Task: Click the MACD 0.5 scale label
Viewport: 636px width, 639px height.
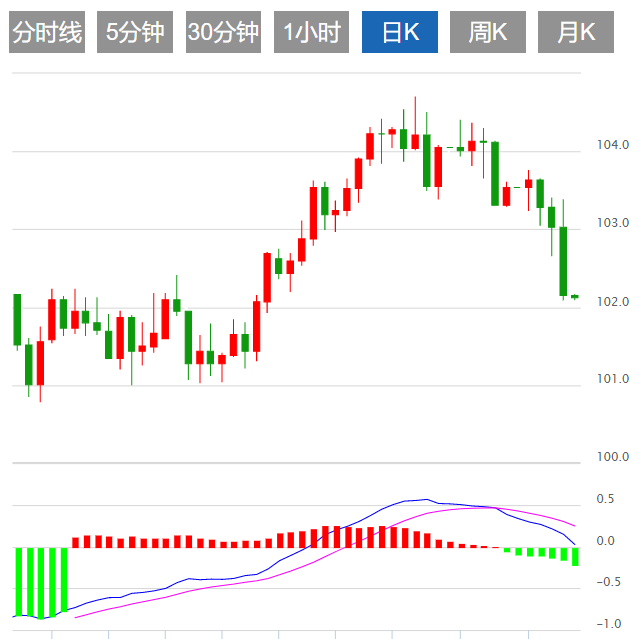Action: (605, 499)
